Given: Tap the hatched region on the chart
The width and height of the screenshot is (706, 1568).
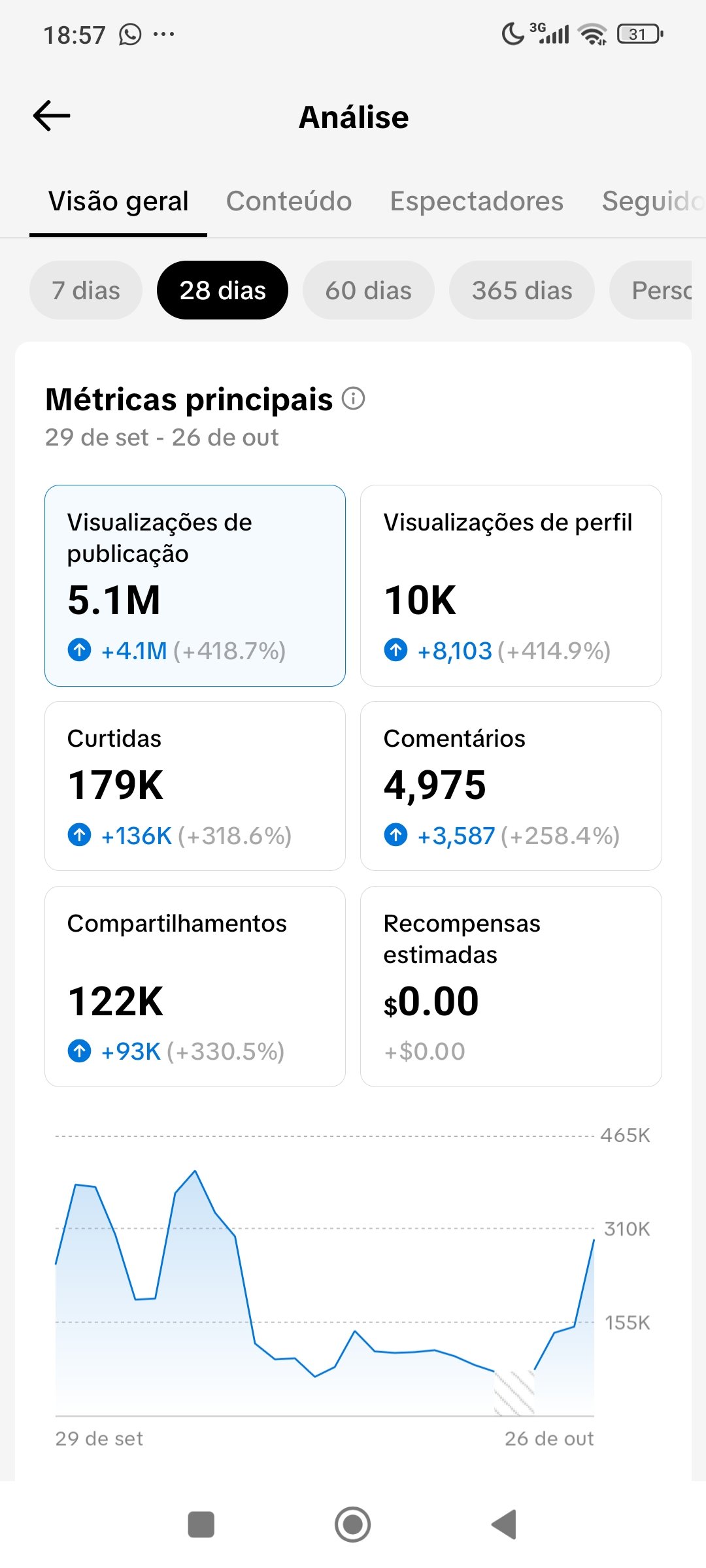Looking at the screenshot, I should pos(514,1392).
